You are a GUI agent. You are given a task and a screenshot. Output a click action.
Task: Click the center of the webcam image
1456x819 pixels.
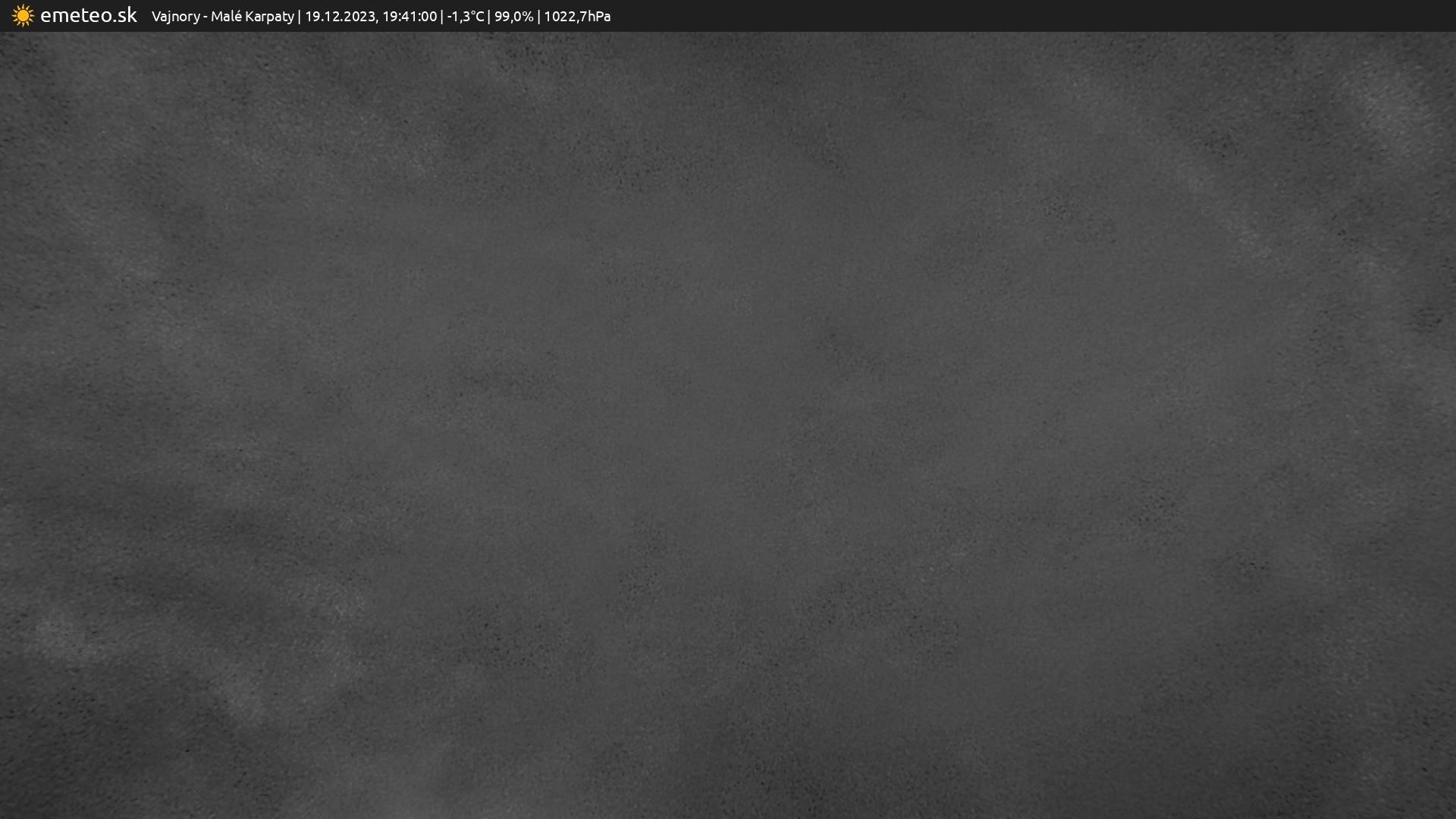[x=728, y=425]
